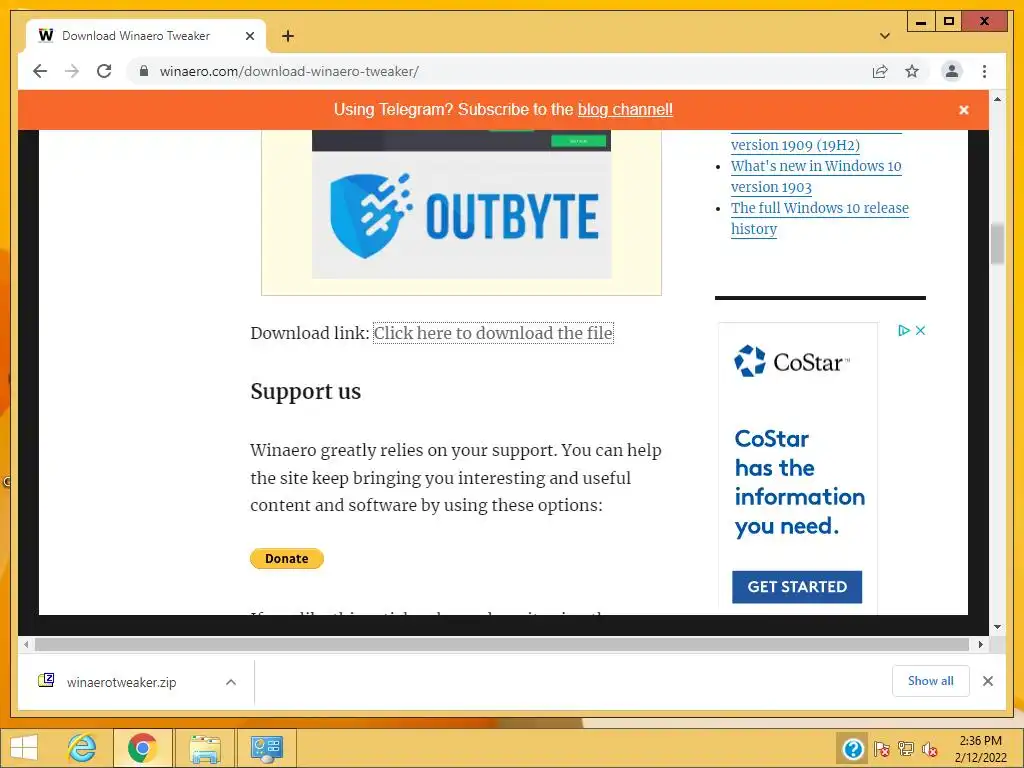The height and width of the screenshot is (768, 1024).
Task: Open the Control Panel taskbar icon
Action: pyautogui.click(x=266, y=748)
